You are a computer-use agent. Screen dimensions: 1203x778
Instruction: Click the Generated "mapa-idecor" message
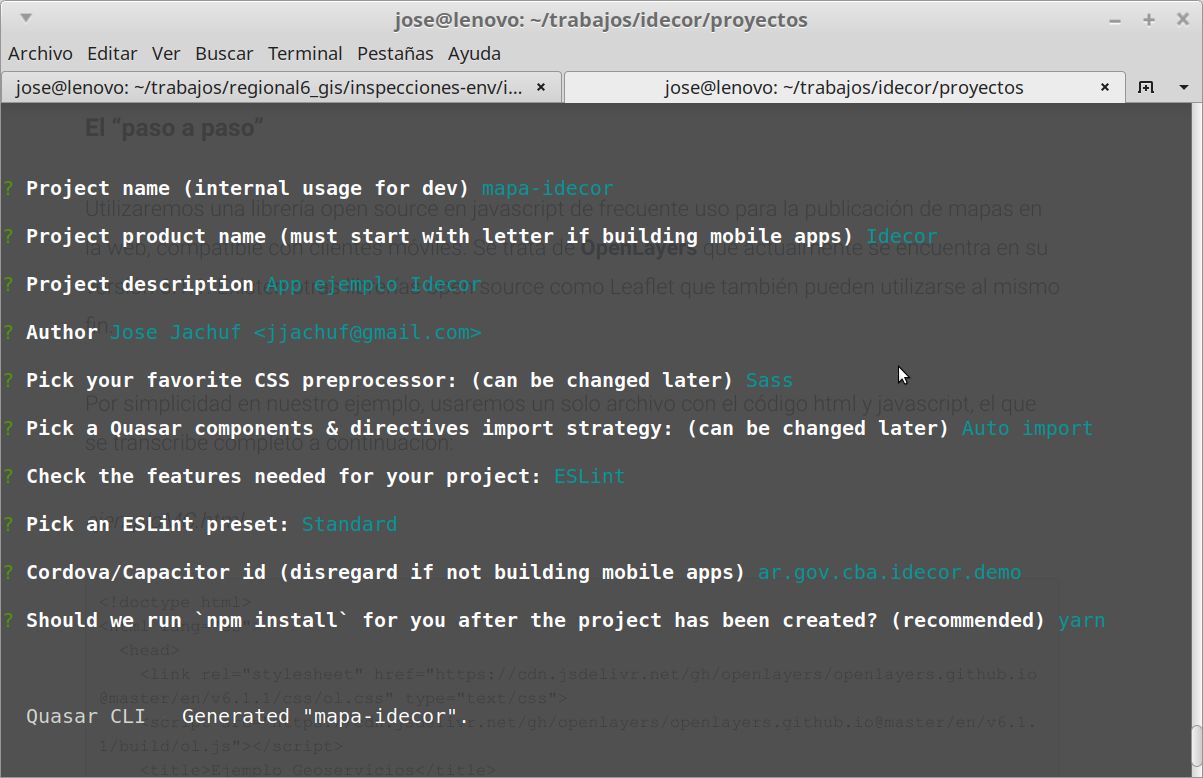coord(325,716)
